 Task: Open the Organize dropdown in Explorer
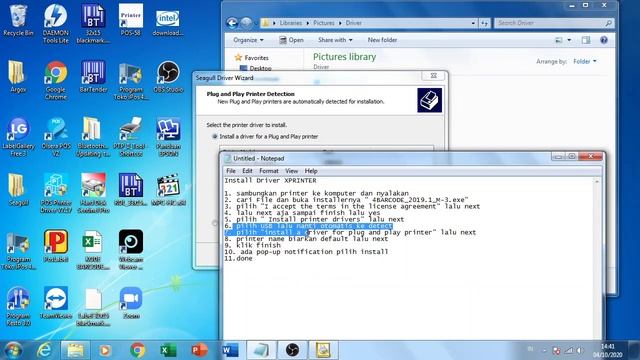pos(248,40)
